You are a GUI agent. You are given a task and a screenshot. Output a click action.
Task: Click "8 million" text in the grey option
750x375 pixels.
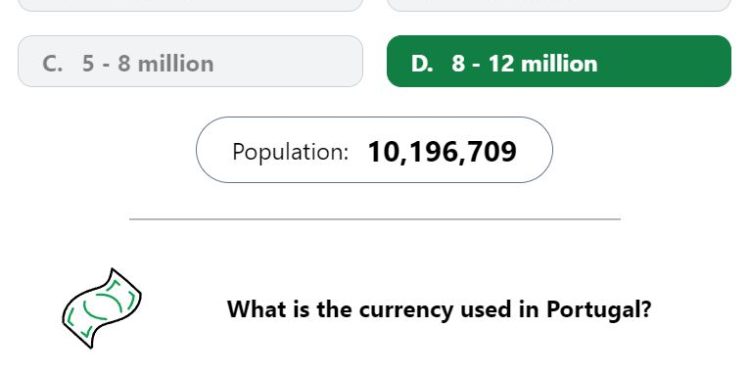click(166, 64)
